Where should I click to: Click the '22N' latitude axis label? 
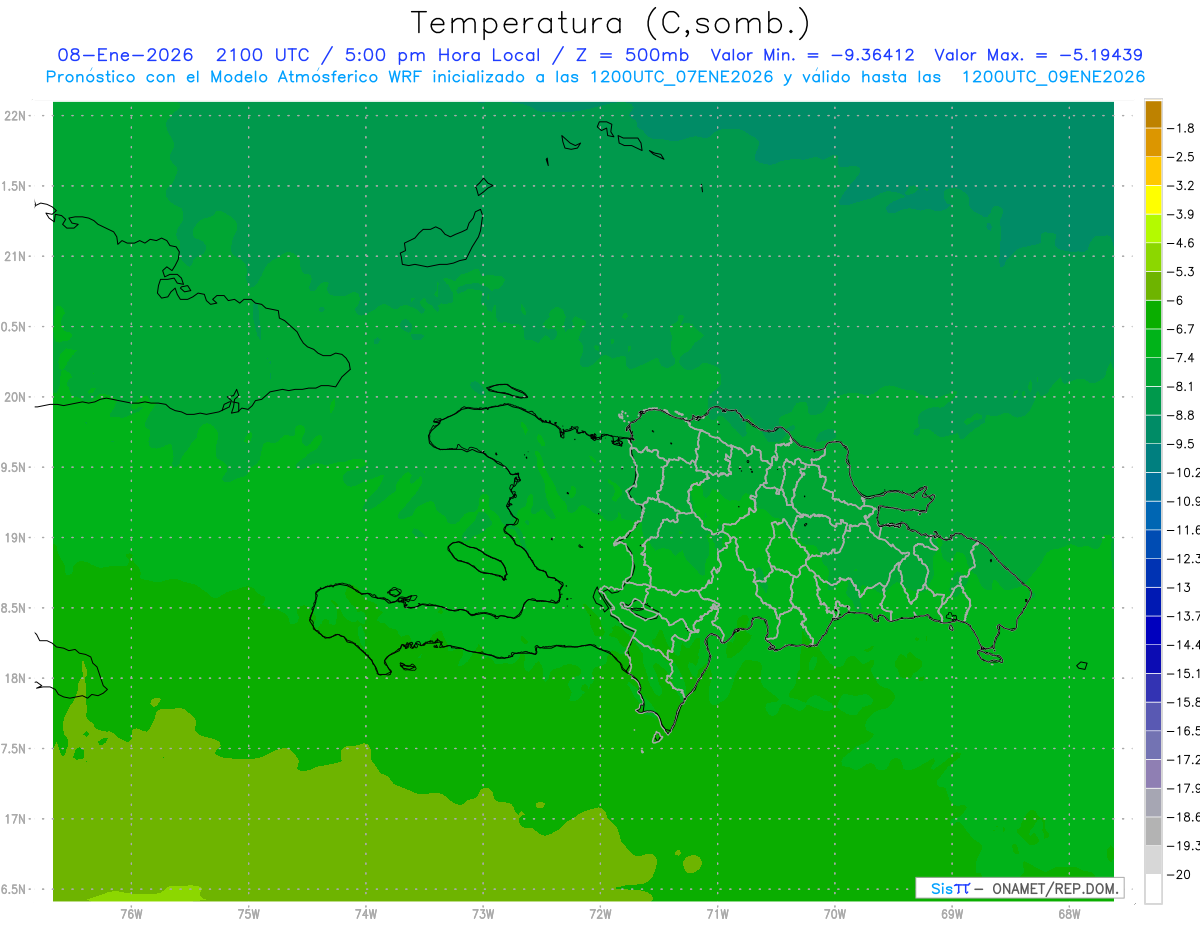pos(15,116)
